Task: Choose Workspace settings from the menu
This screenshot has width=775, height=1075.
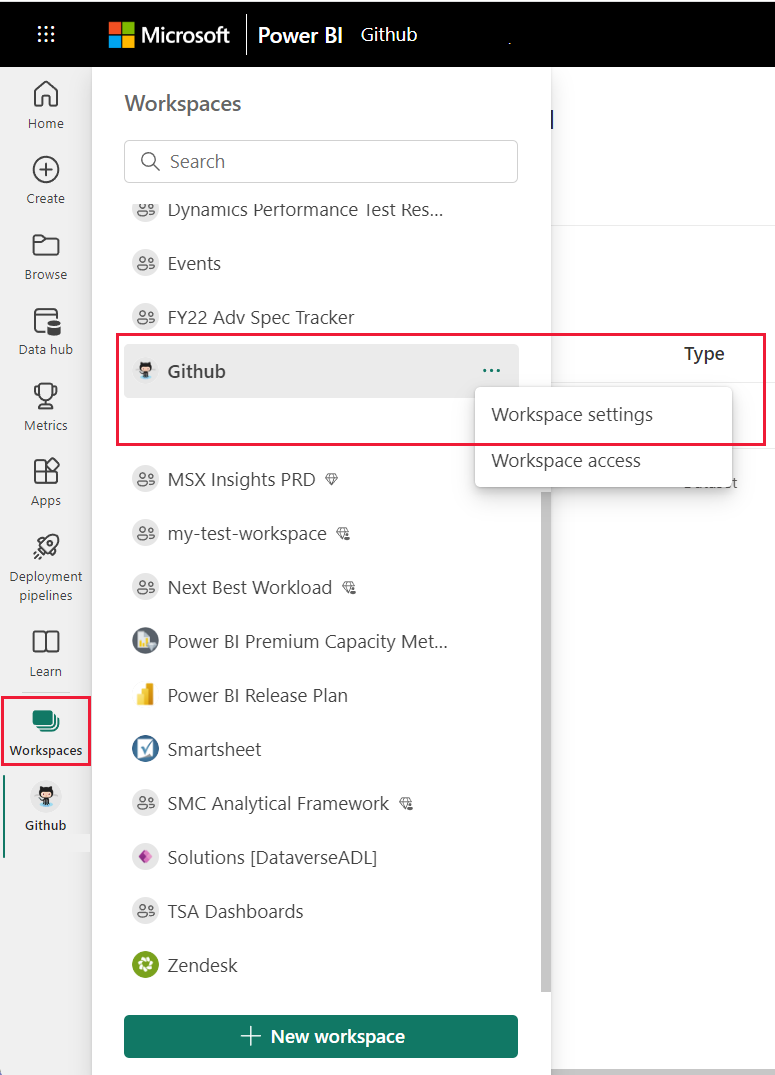Action: [572, 415]
